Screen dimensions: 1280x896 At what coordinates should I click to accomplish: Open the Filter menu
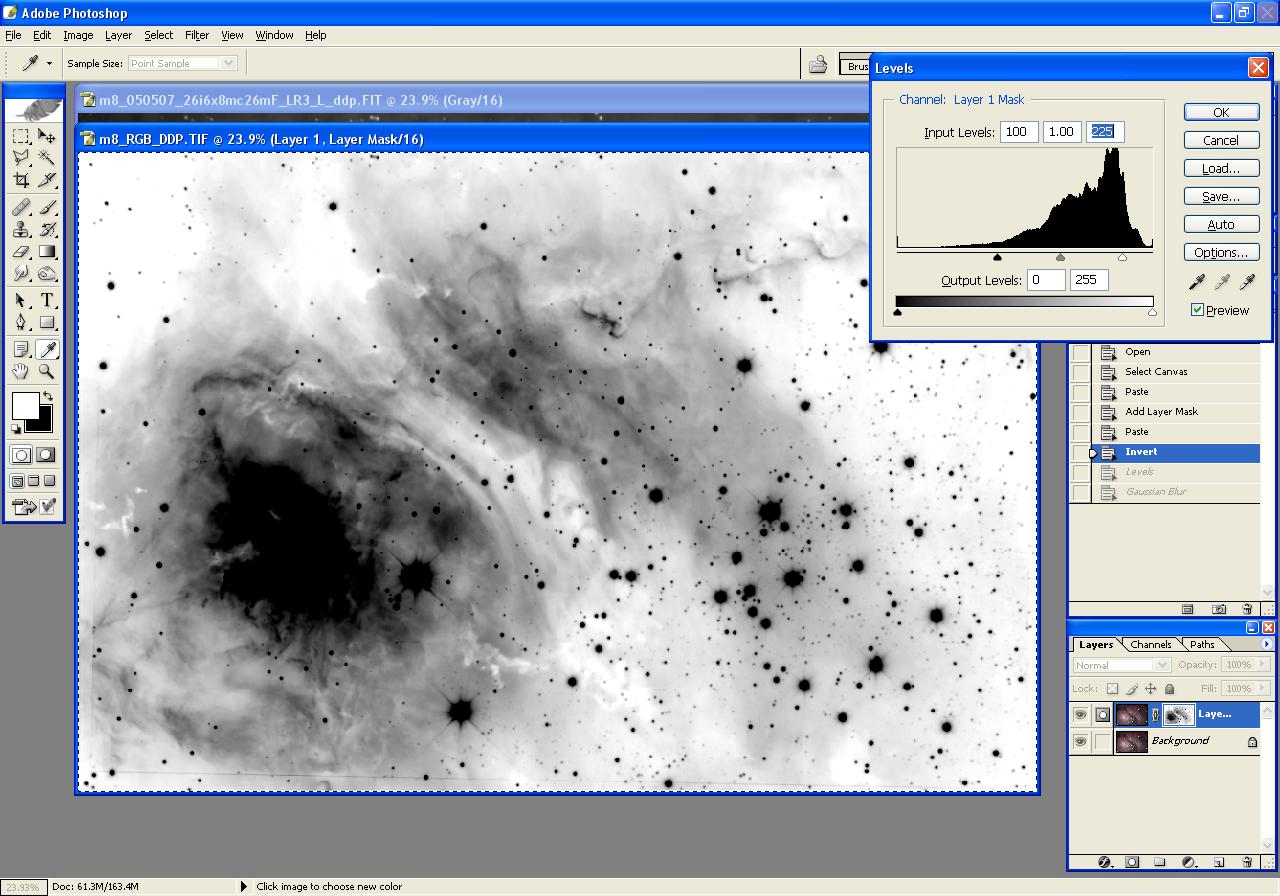(197, 35)
